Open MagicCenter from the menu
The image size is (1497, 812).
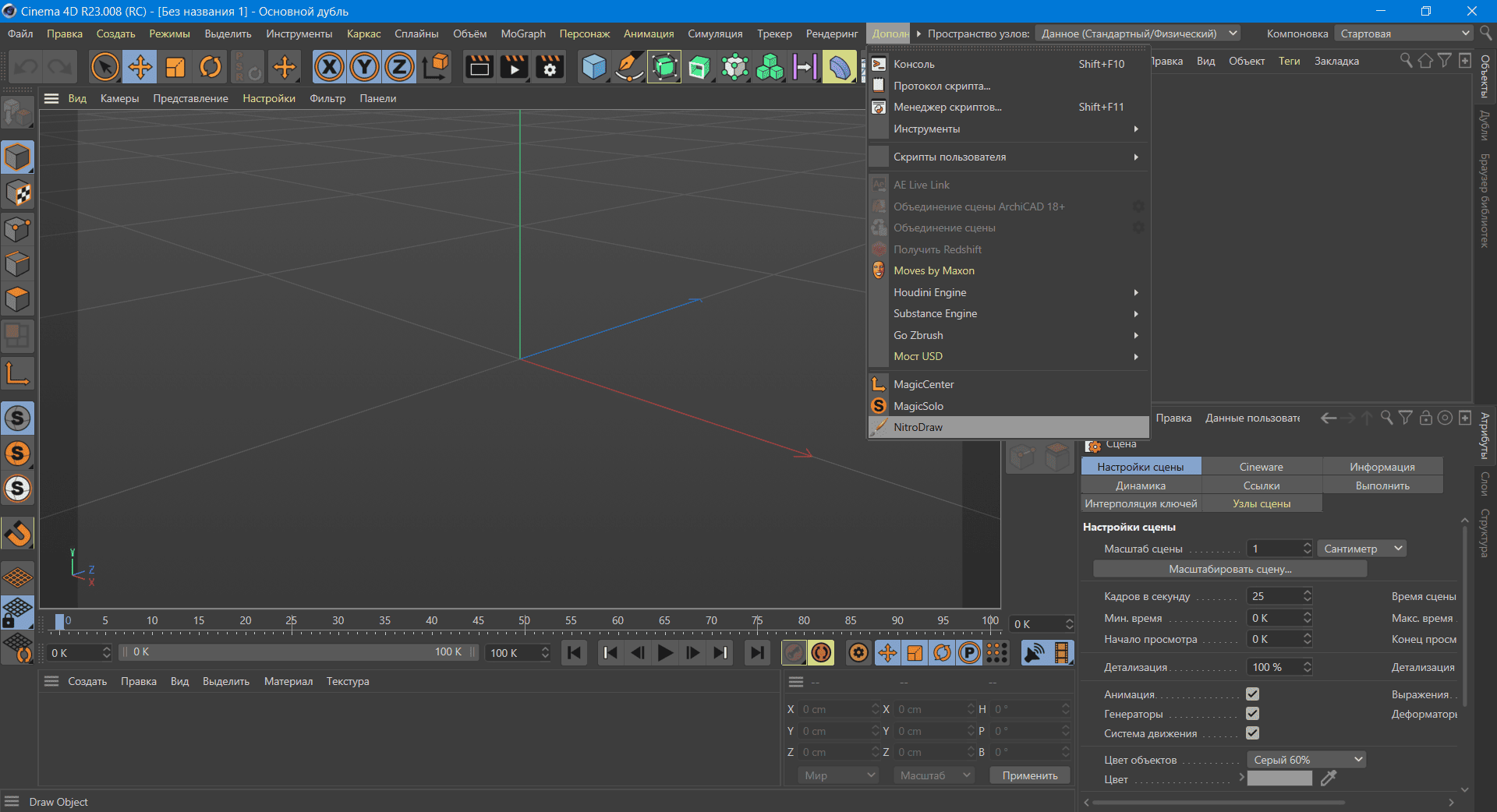(x=1009, y=384)
